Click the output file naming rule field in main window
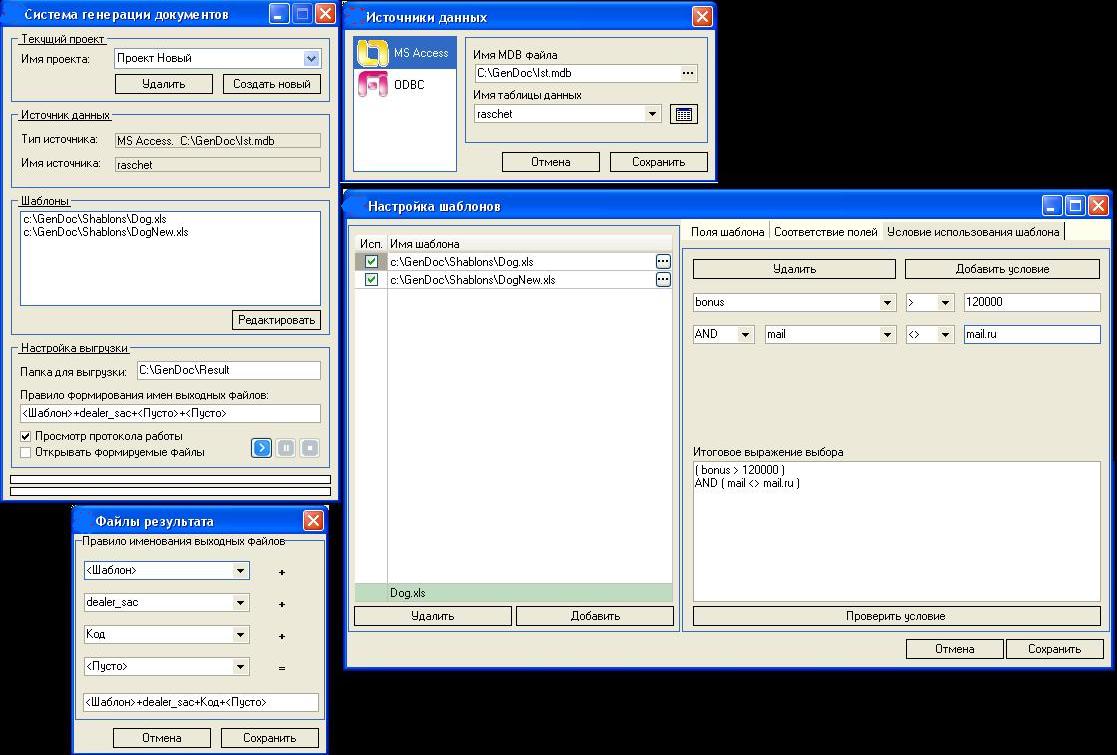The height and width of the screenshot is (755, 1117). pyautogui.click(x=170, y=413)
